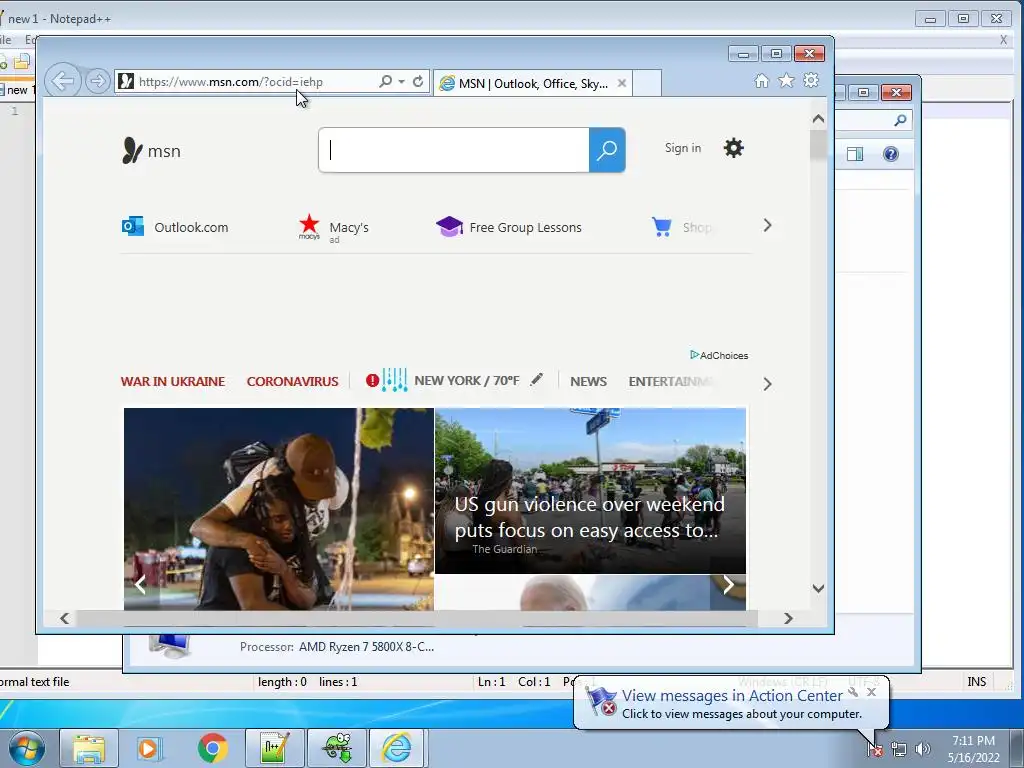The image size is (1024, 768).
Task: Open the Outlook.com shortcut
Action: click(175, 227)
